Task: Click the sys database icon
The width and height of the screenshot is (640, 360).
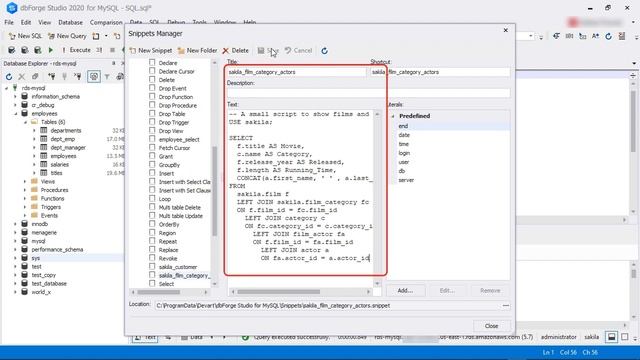Action: (24, 258)
